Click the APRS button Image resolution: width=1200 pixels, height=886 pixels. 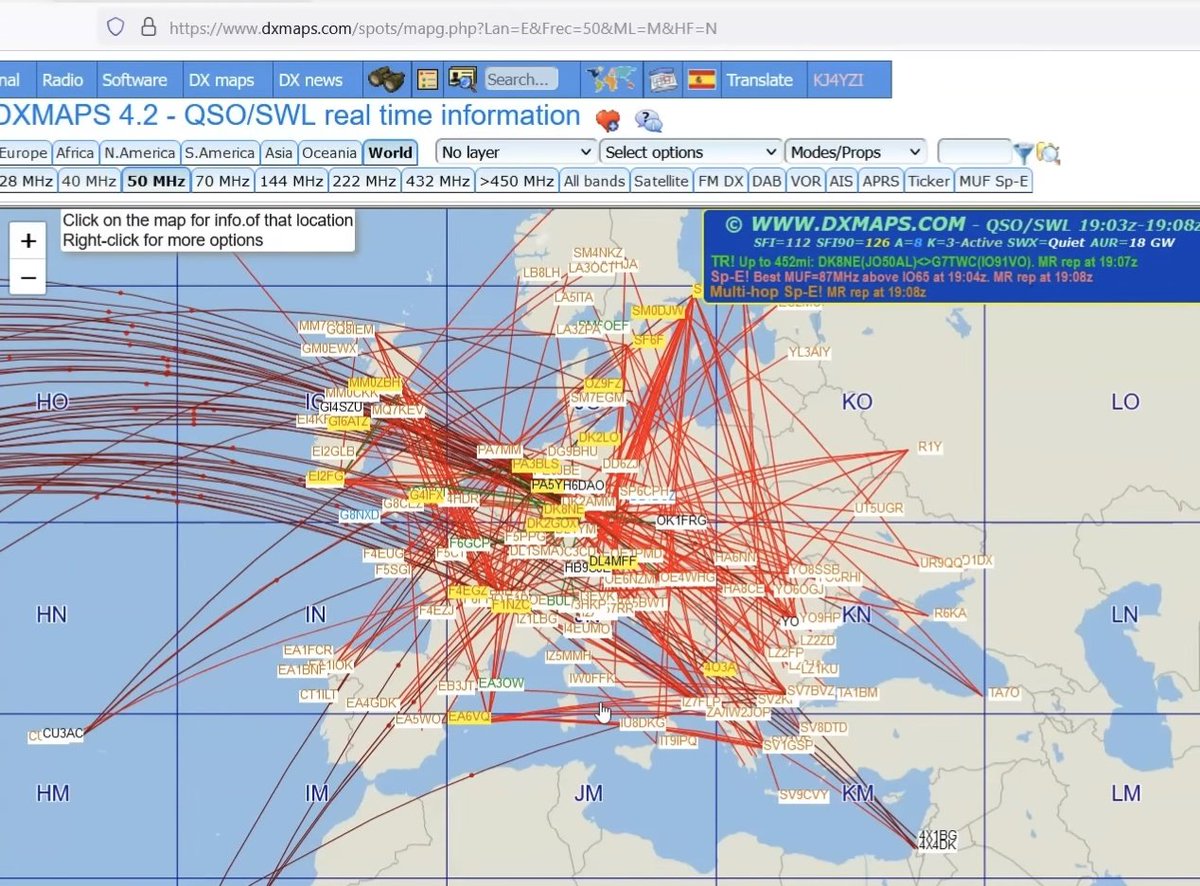click(x=881, y=181)
